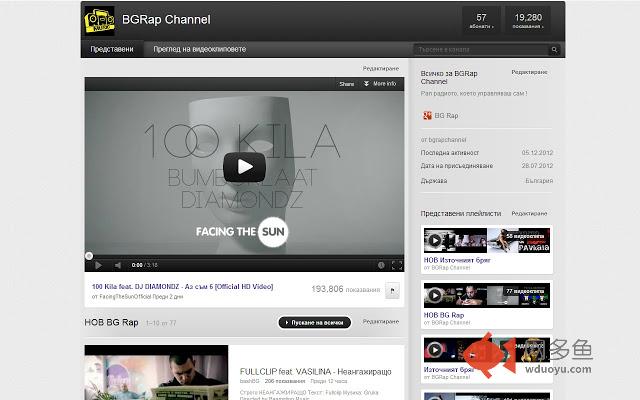
Task: Click Редактиране beside НОВ BG Rap section
Action: [381, 322]
